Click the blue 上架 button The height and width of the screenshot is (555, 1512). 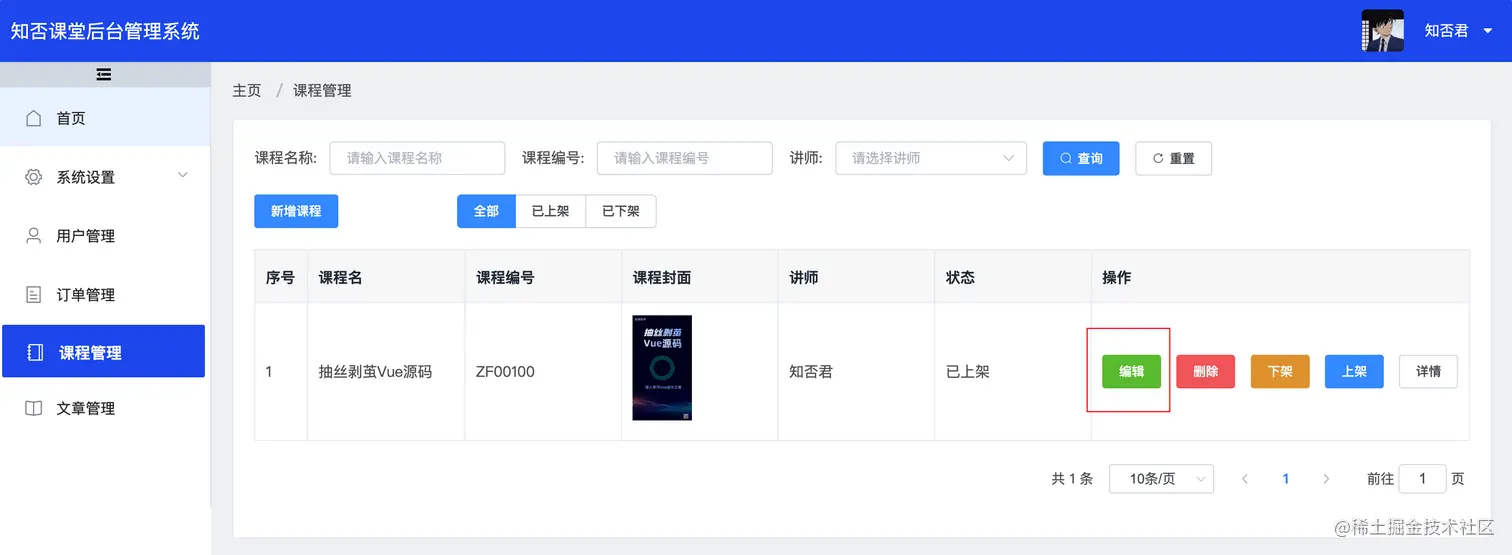1354,371
